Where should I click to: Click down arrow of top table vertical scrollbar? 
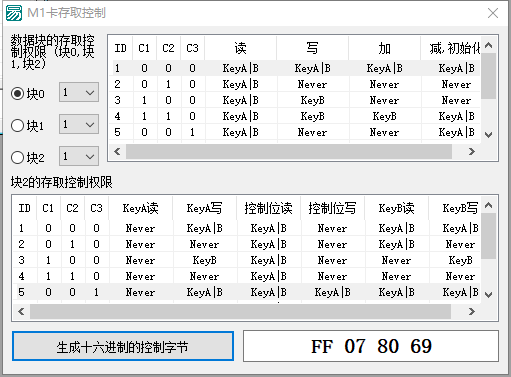click(x=489, y=135)
